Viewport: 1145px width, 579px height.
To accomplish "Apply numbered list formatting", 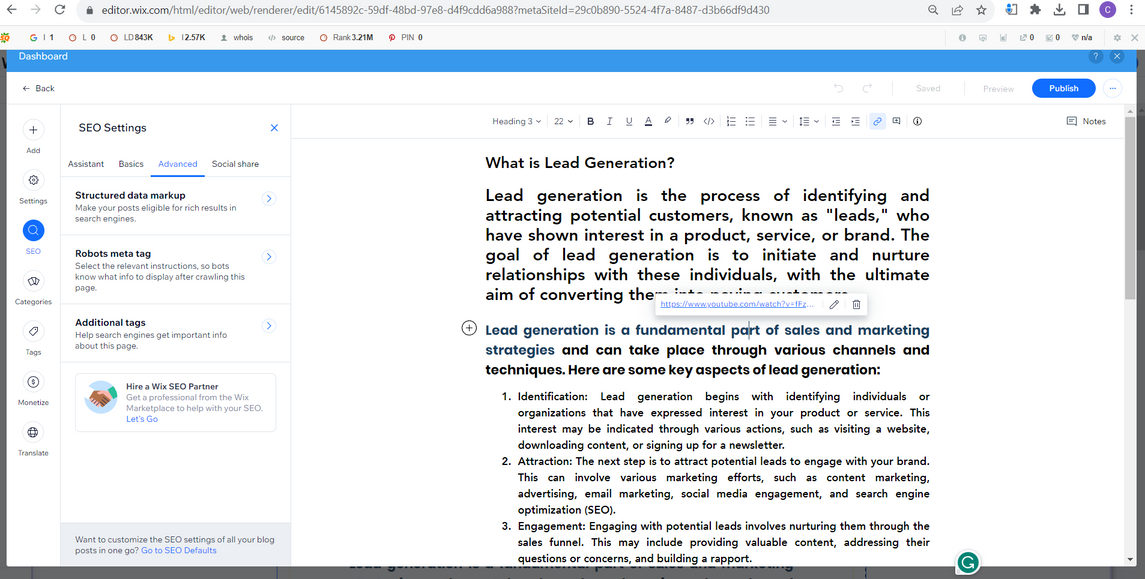I will 731,121.
